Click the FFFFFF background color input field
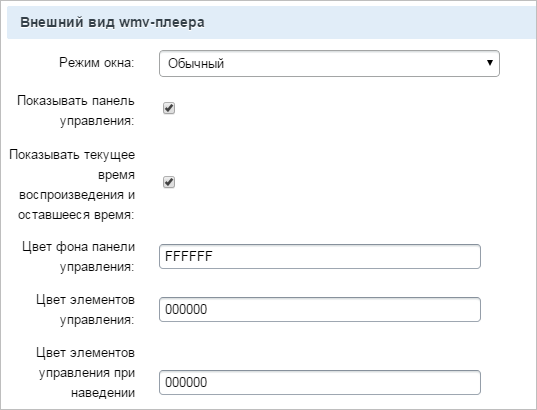This screenshot has width=537, height=410. click(x=320, y=257)
